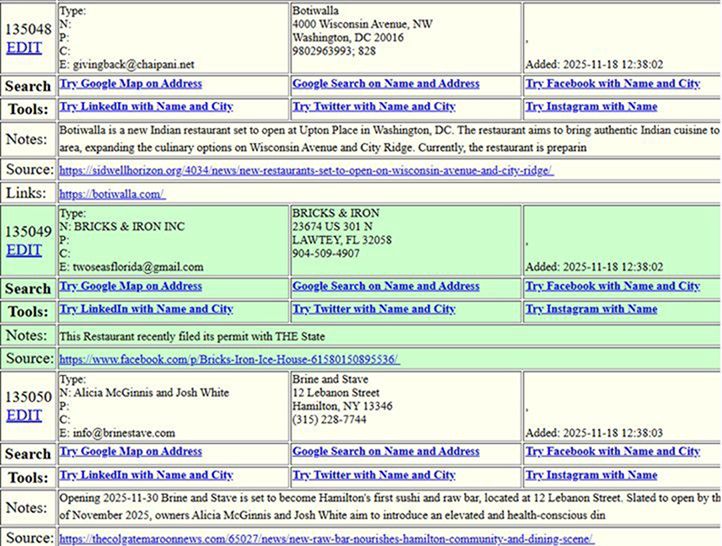Try Twitter with Name and City for Brine and Stave
This screenshot has width=722, height=546.
pos(374,475)
